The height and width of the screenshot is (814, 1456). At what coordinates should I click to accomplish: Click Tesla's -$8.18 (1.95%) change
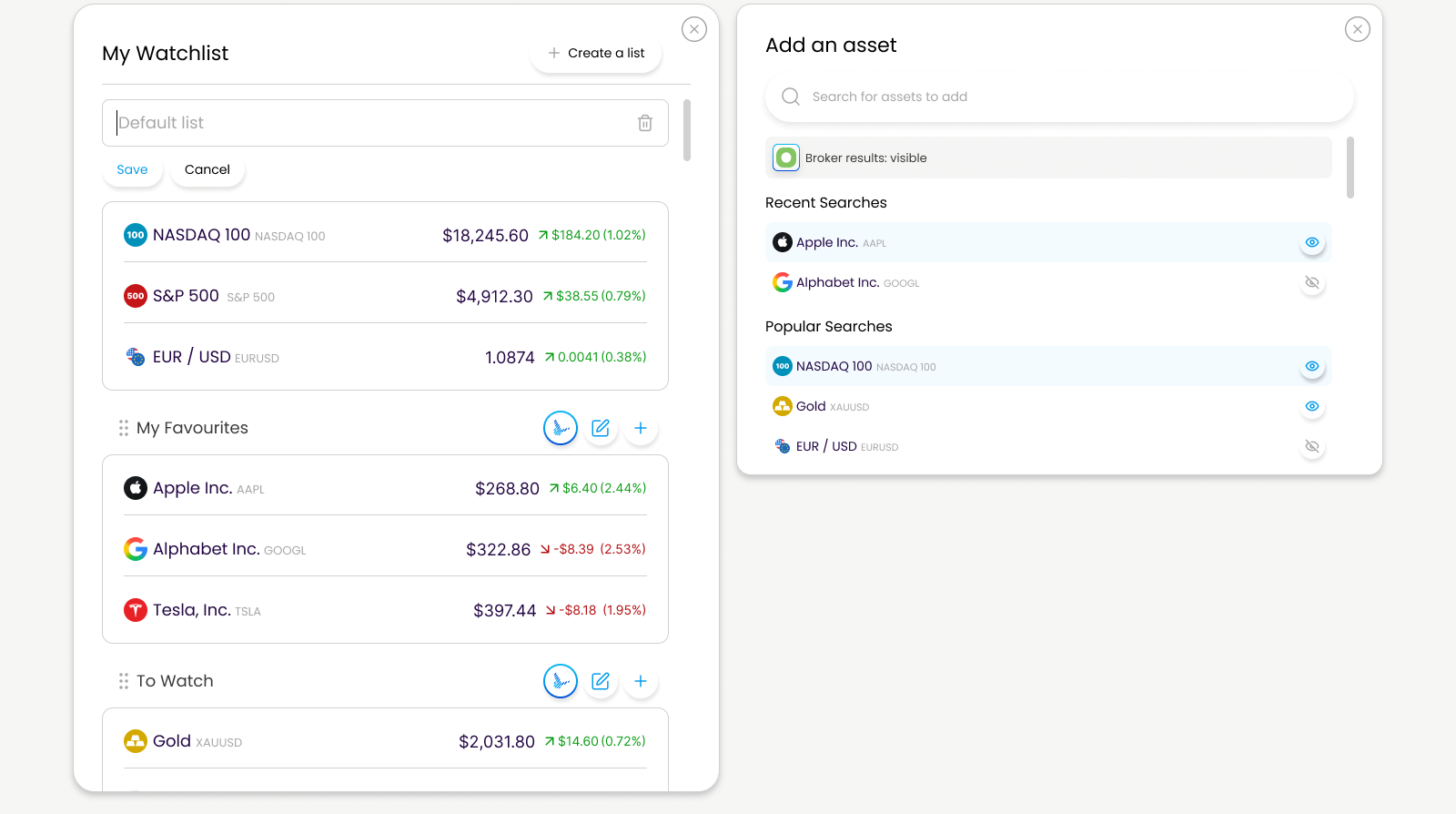tap(596, 610)
